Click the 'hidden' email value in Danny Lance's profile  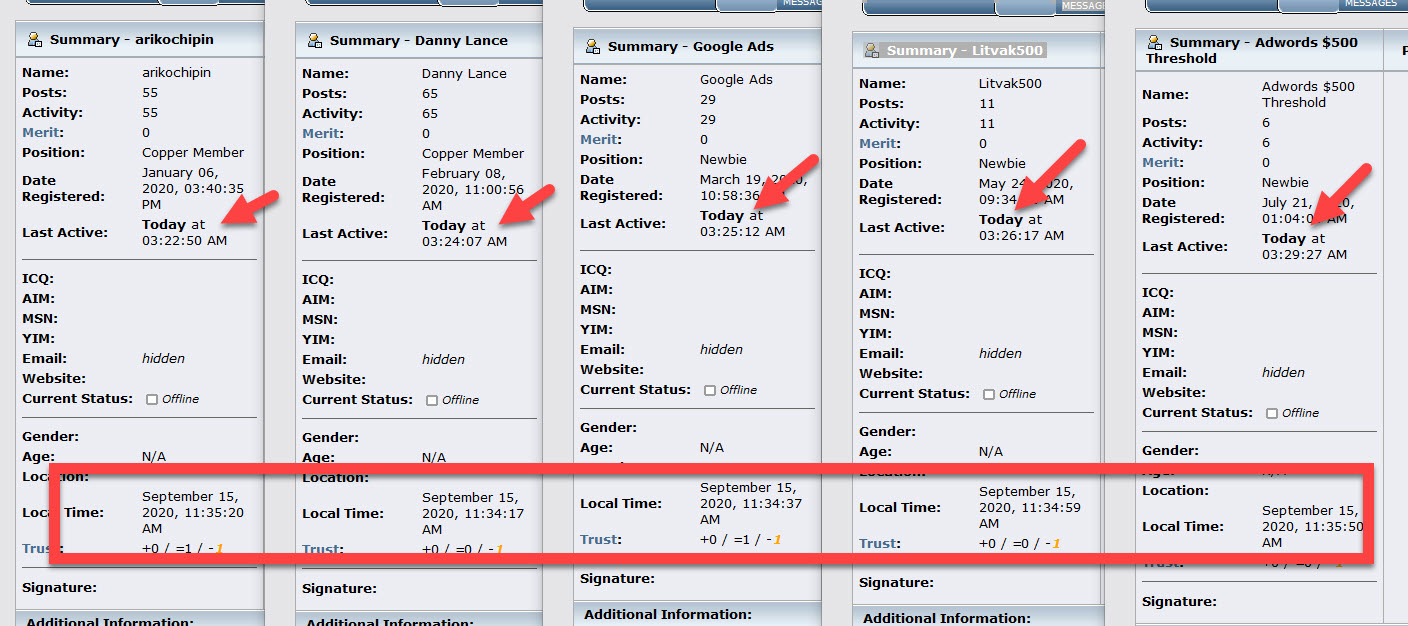click(x=443, y=360)
